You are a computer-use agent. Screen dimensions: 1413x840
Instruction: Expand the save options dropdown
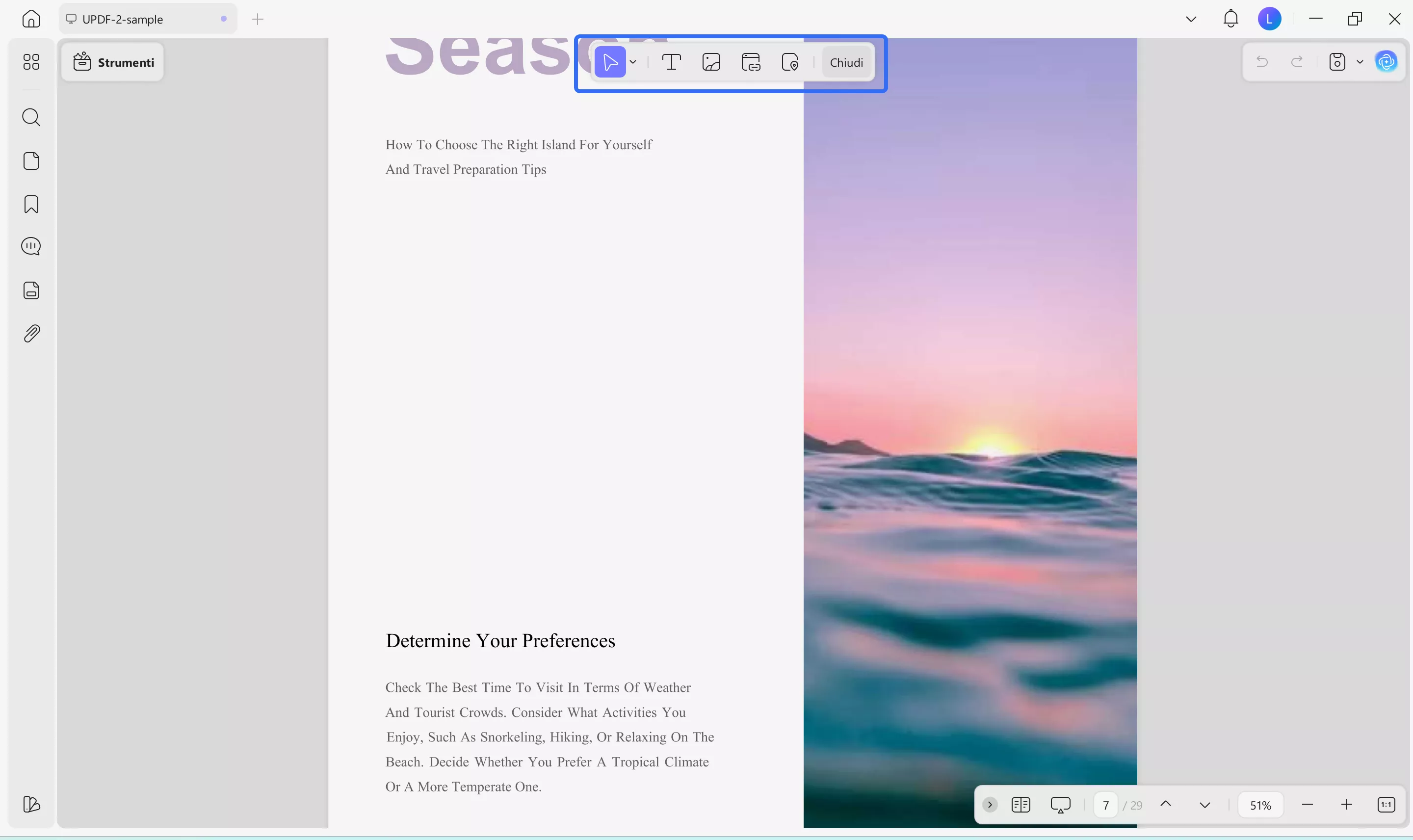click(1361, 62)
